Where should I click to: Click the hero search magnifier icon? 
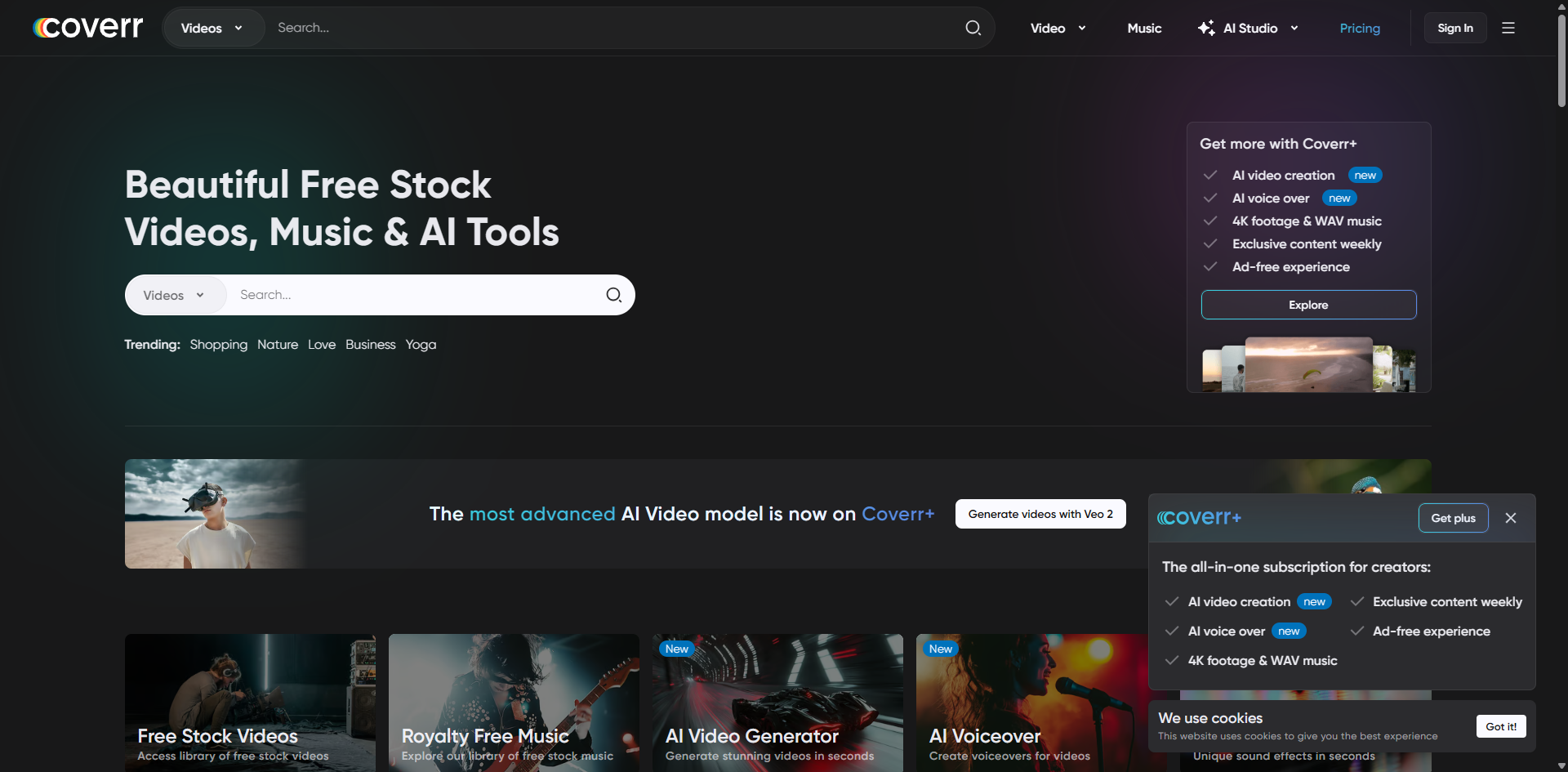[614, 295]
